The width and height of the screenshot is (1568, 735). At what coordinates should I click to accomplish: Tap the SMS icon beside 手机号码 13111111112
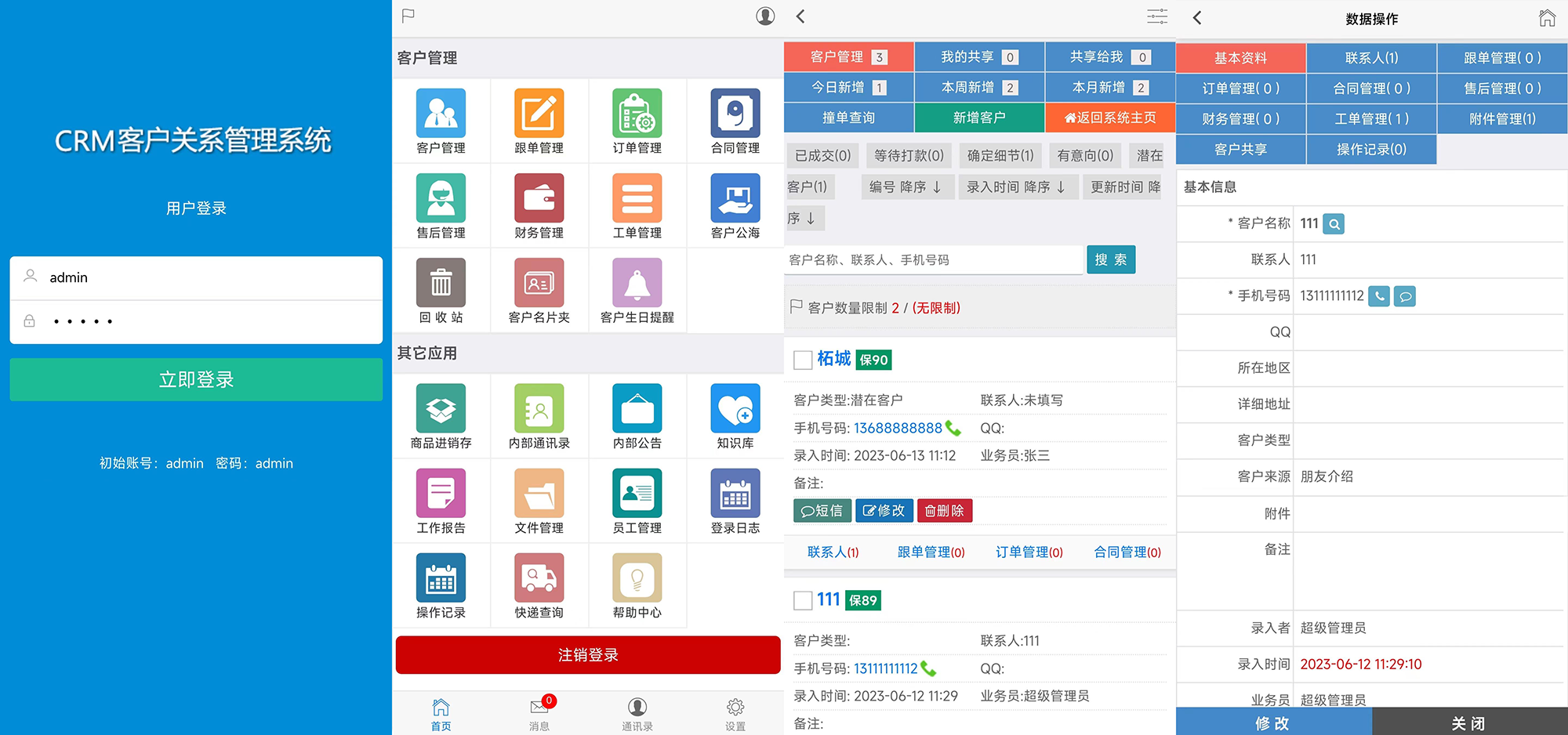tap(1404, 296)
